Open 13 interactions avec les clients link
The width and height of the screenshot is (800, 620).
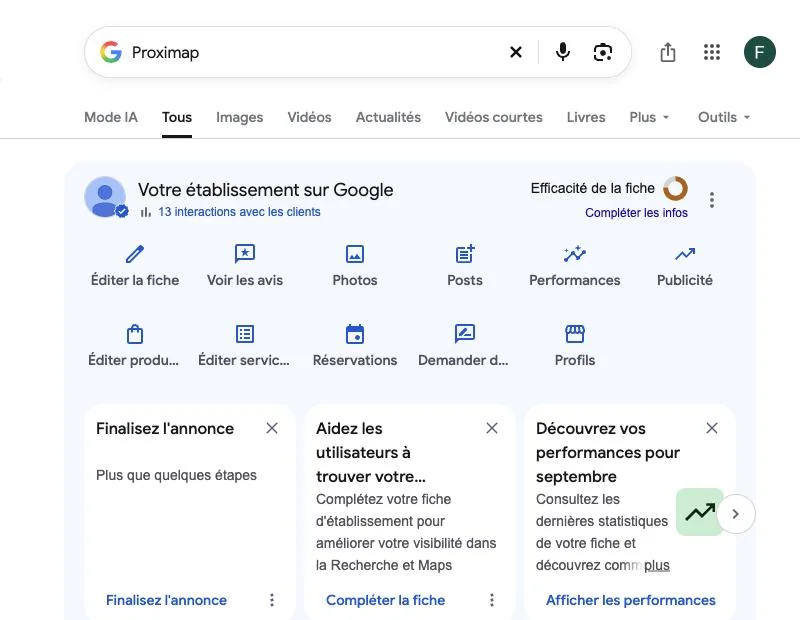[239, 212]
